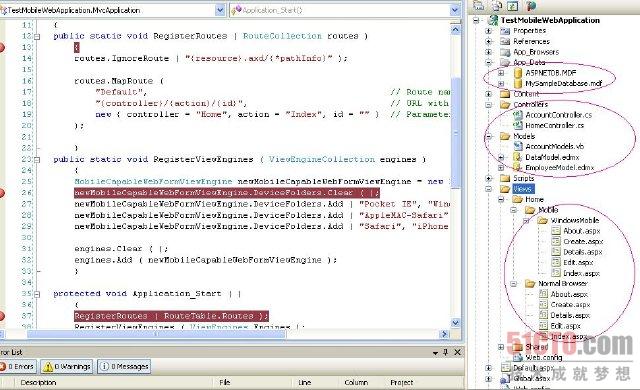The height and width of the screenshot is (390, 640).
Task: Toggle the 0 Messages filter
Action: click(124, 366)
